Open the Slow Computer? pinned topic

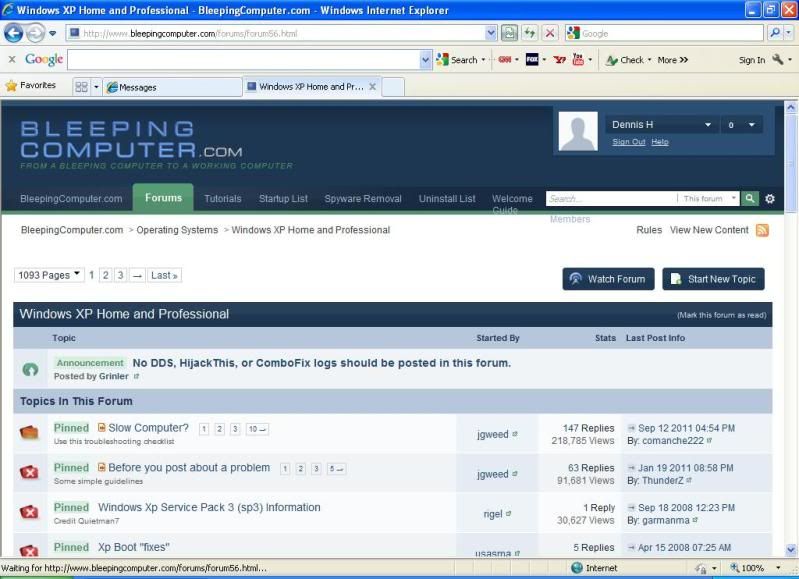pyautogui.click(x=148, y=428)
